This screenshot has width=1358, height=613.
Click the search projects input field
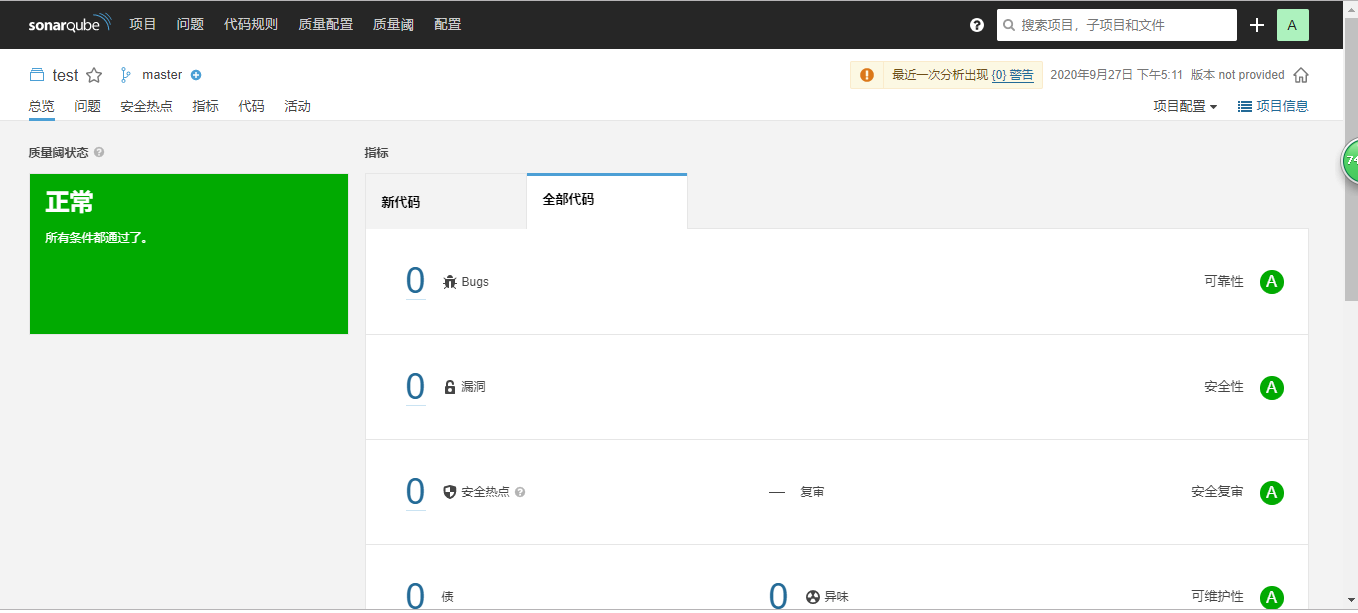point(1116,25)
